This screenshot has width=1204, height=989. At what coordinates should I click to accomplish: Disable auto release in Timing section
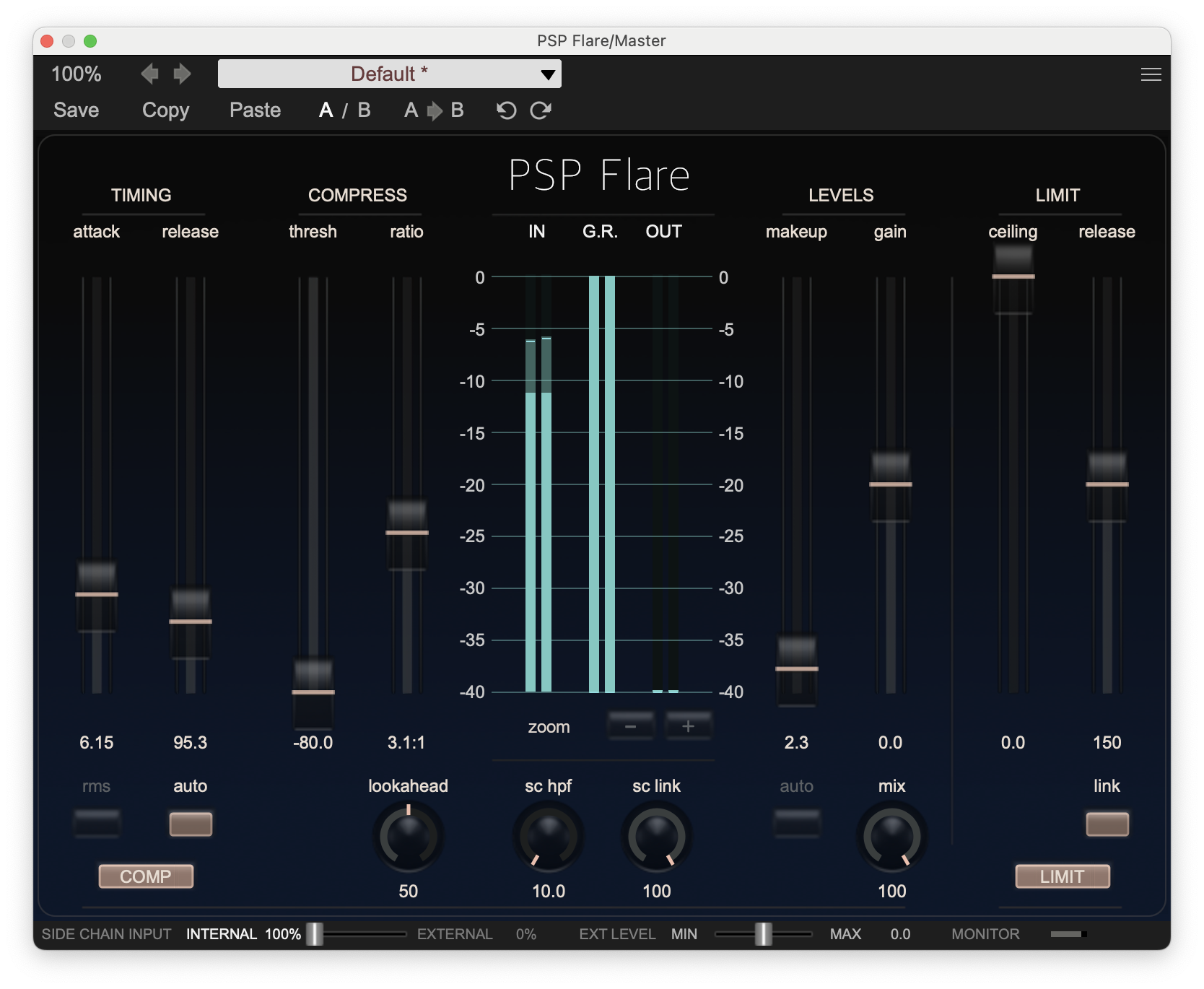tap(191, 823)
